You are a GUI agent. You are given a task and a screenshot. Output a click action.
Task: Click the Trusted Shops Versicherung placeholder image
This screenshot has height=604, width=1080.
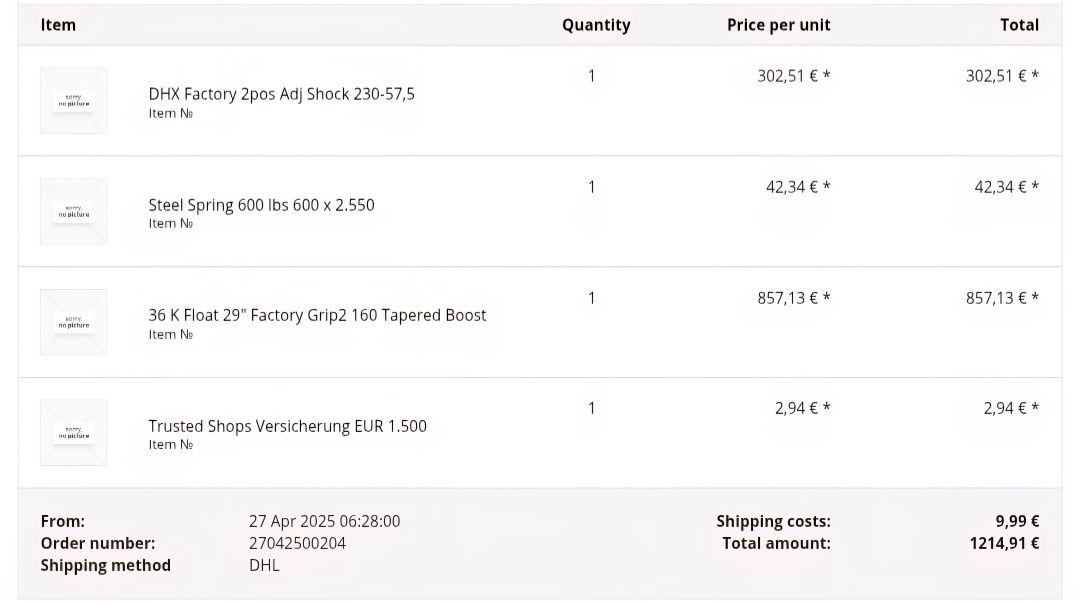74,433
